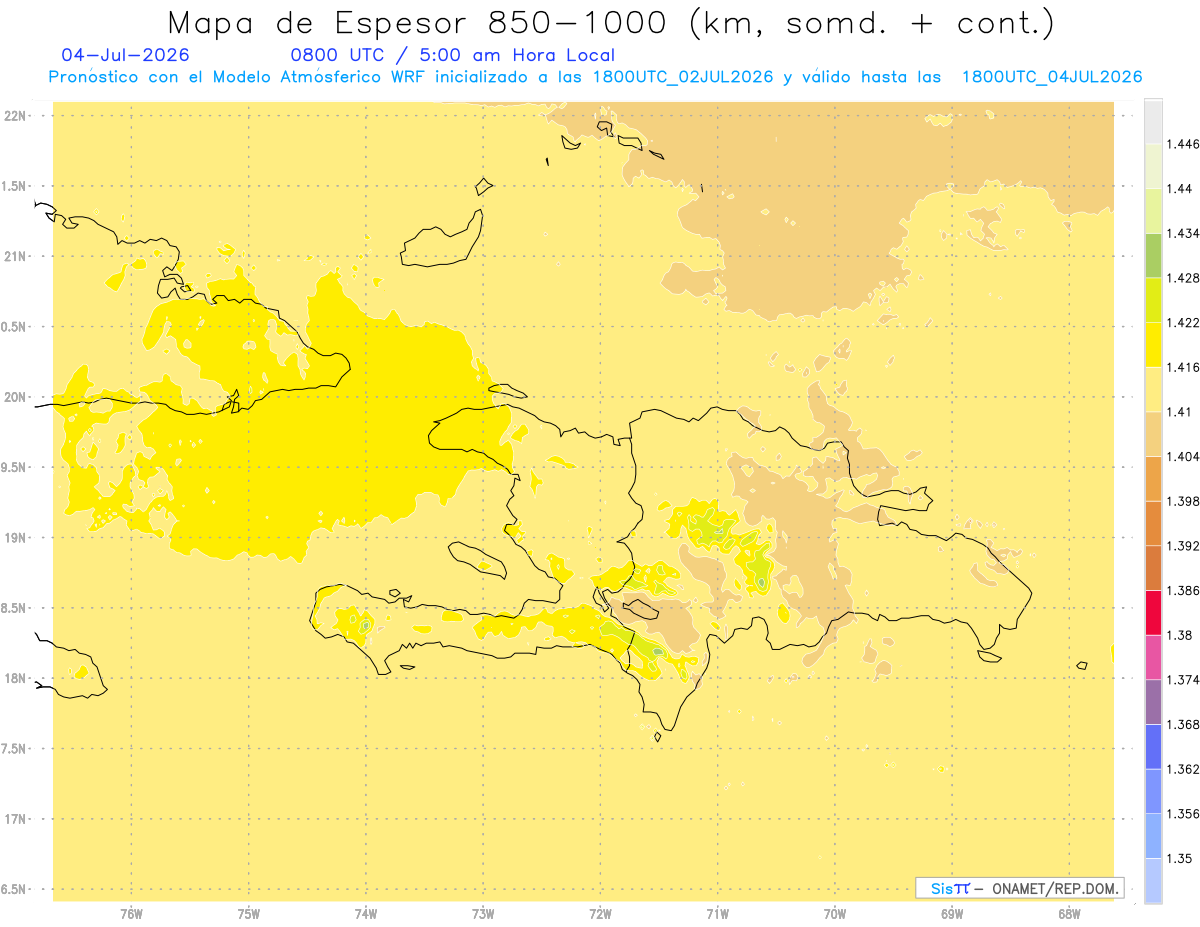Select the legend value 1.398

(1183, 502)
